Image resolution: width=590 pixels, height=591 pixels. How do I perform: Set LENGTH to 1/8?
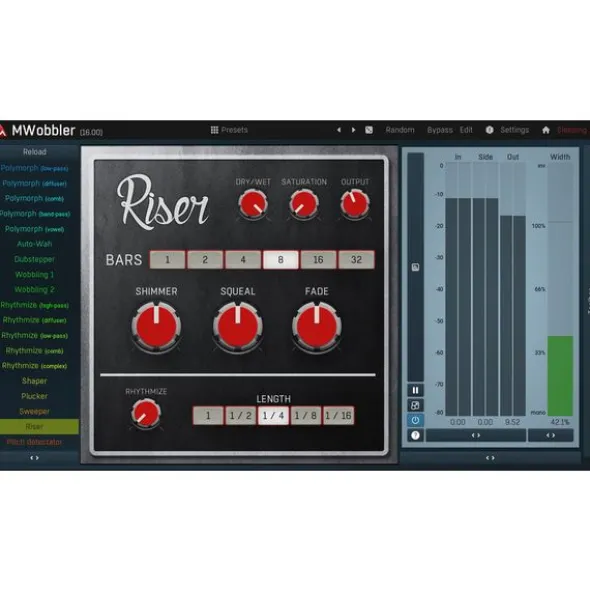point(306,415)
